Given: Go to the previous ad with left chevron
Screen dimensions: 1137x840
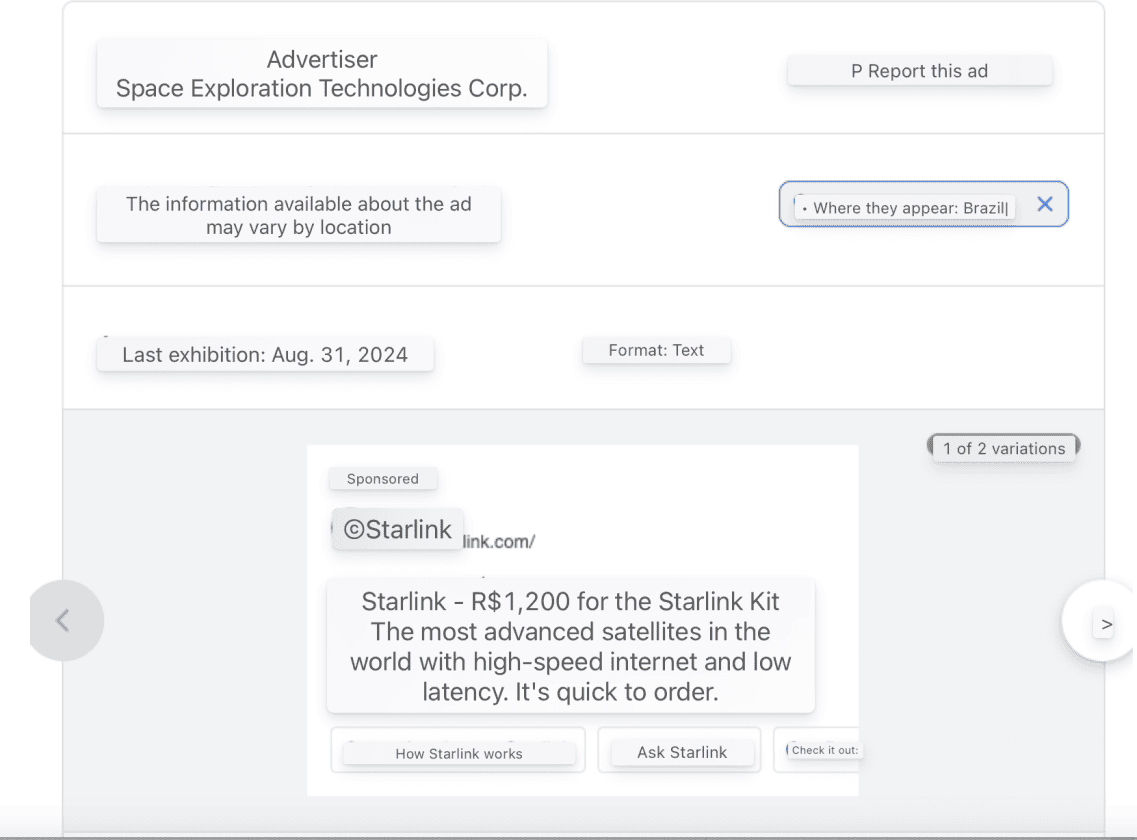Looking at the screenshot, I should point(66,620).
